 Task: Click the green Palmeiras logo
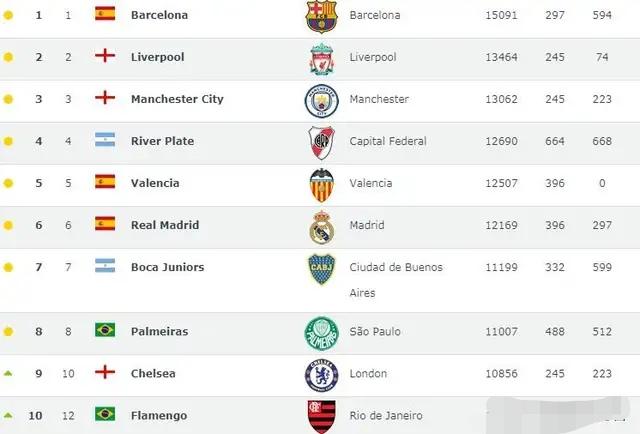tap(322, 334)
